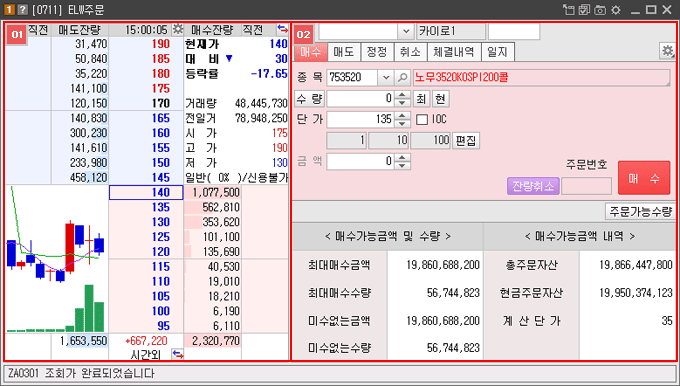680x386 pixels.
Task: Click the password field right of 카이로1
Action: [x=514, y=31]
